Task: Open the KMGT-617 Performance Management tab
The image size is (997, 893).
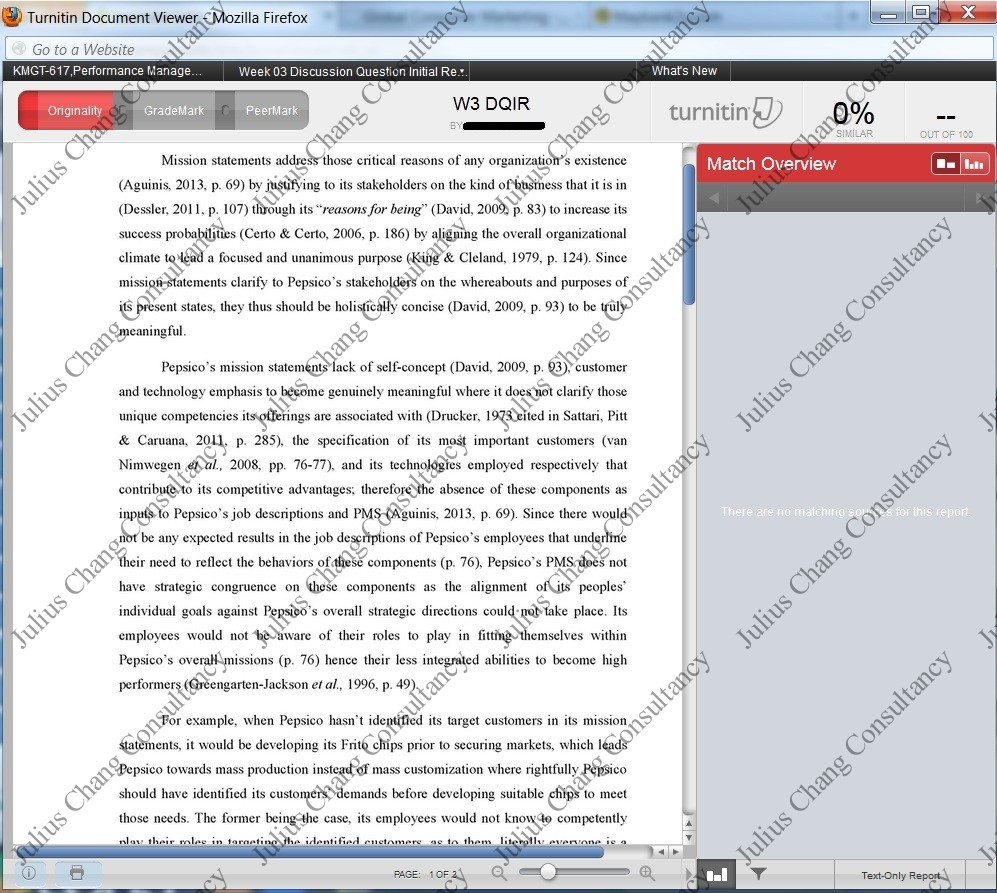Action: [x=107, y=71]
